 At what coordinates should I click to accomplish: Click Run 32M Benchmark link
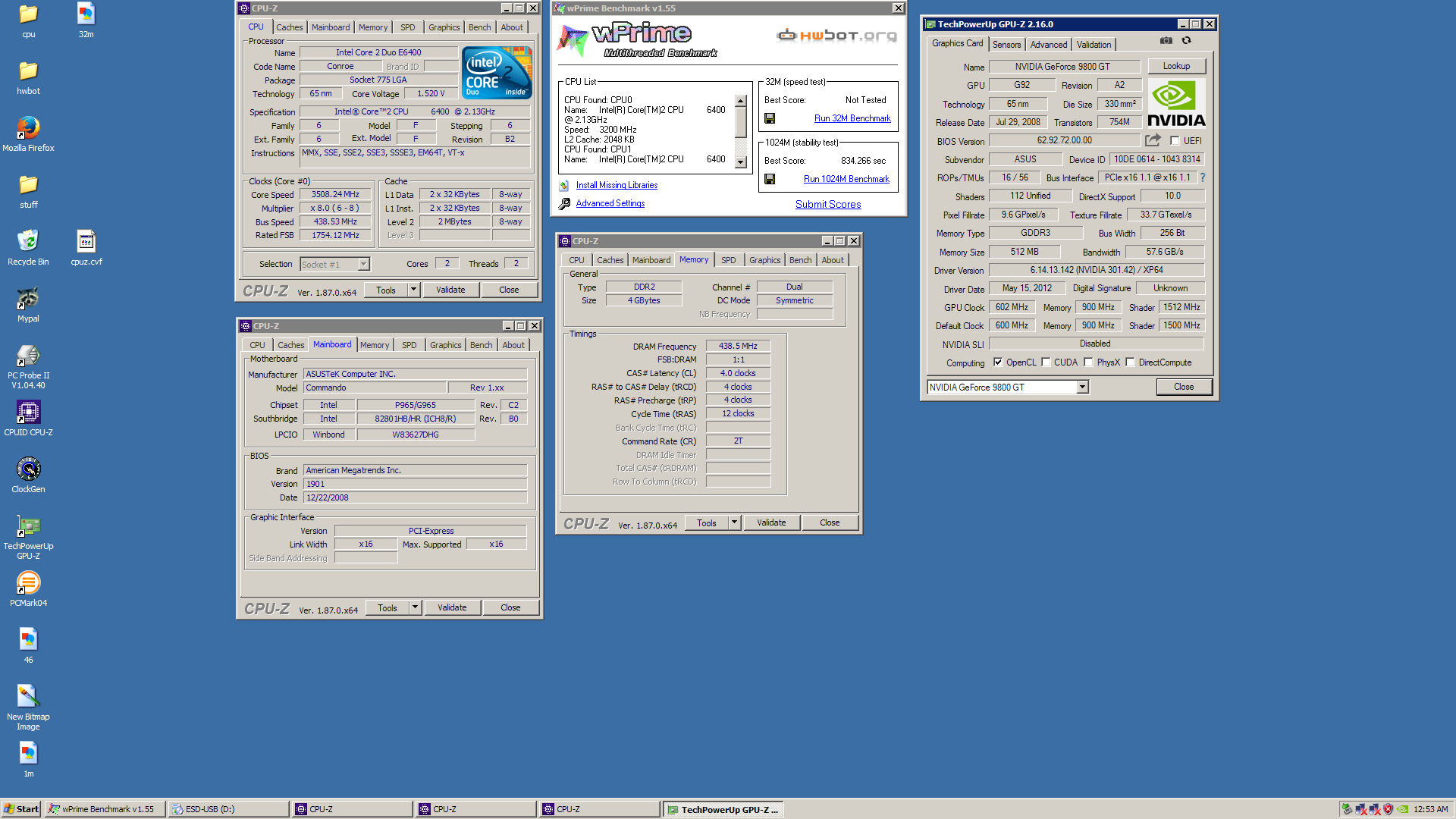click(852, 118)
